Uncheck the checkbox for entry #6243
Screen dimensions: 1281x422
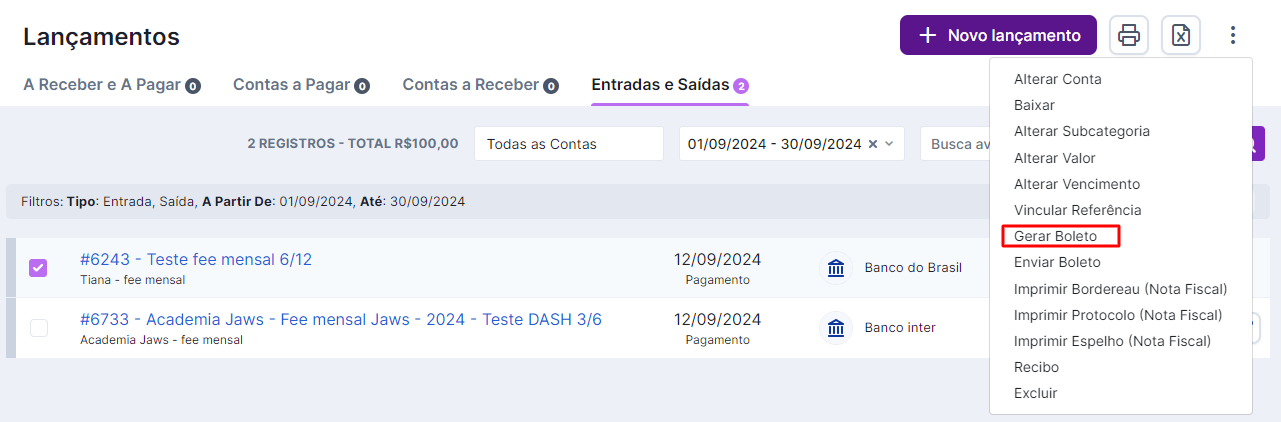click(38, 268)
